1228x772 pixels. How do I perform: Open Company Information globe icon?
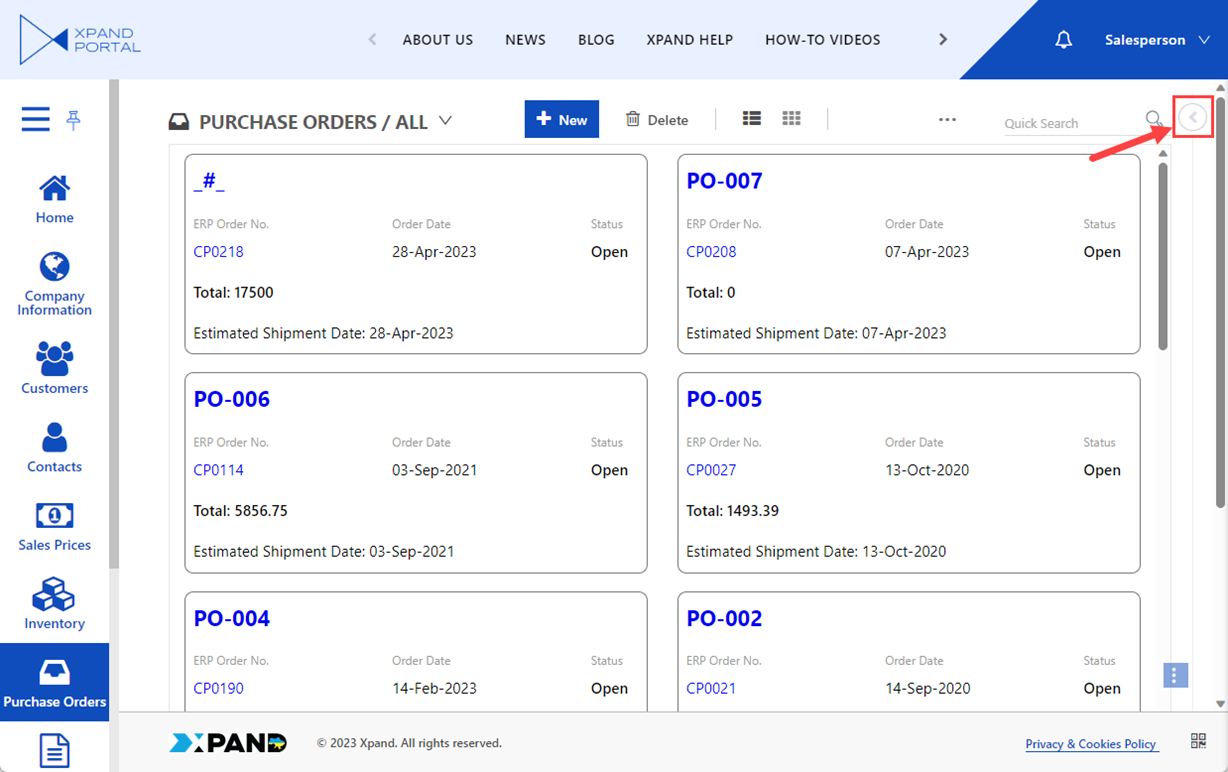[x=54, y=268]
